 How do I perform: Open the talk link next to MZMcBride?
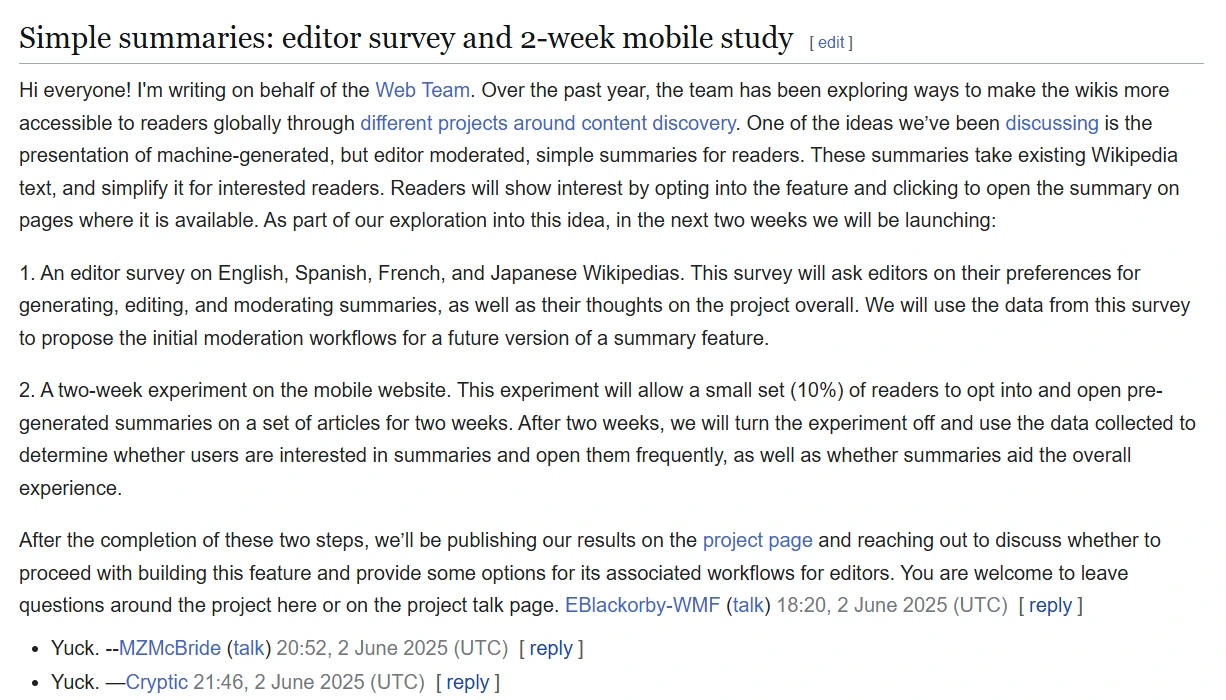(x=249, y=648)
